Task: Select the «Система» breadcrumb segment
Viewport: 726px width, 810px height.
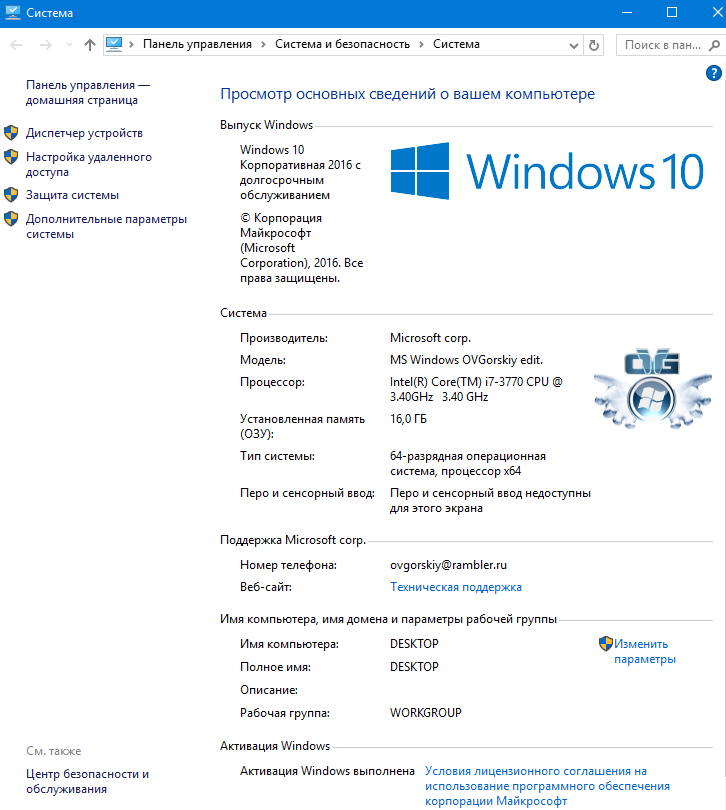Action: click(x=456, y=44)
